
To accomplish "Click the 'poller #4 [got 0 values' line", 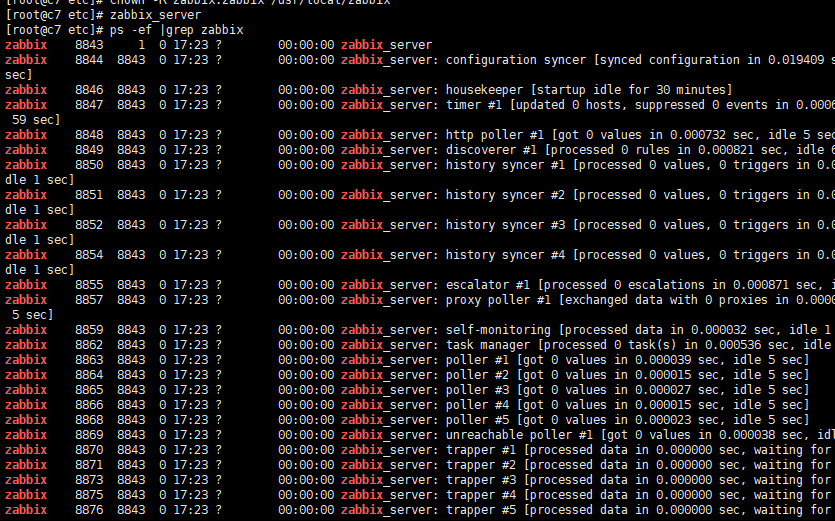I will pos(627,404).
